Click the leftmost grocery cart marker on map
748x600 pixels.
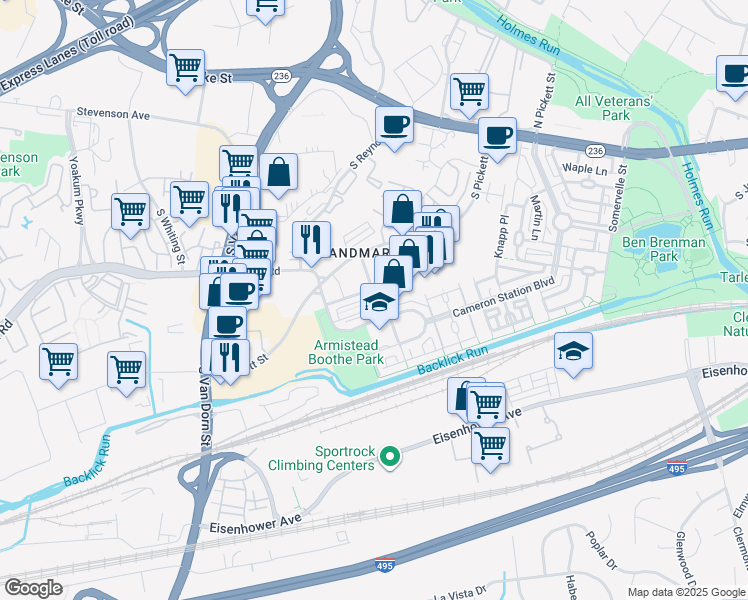click(59, 364)
